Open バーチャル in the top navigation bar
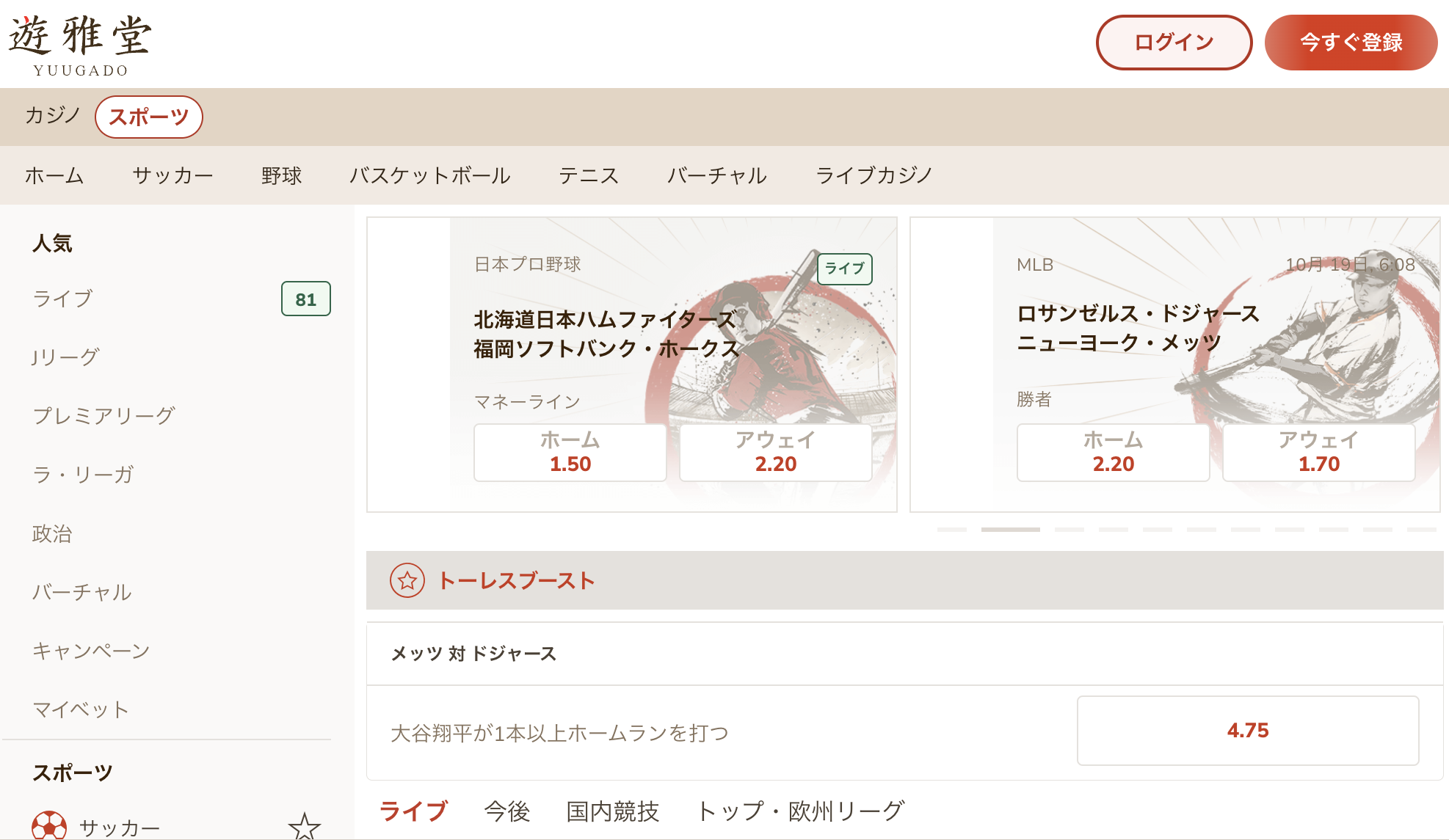1449x840 pixels. (x=717, y=175)
